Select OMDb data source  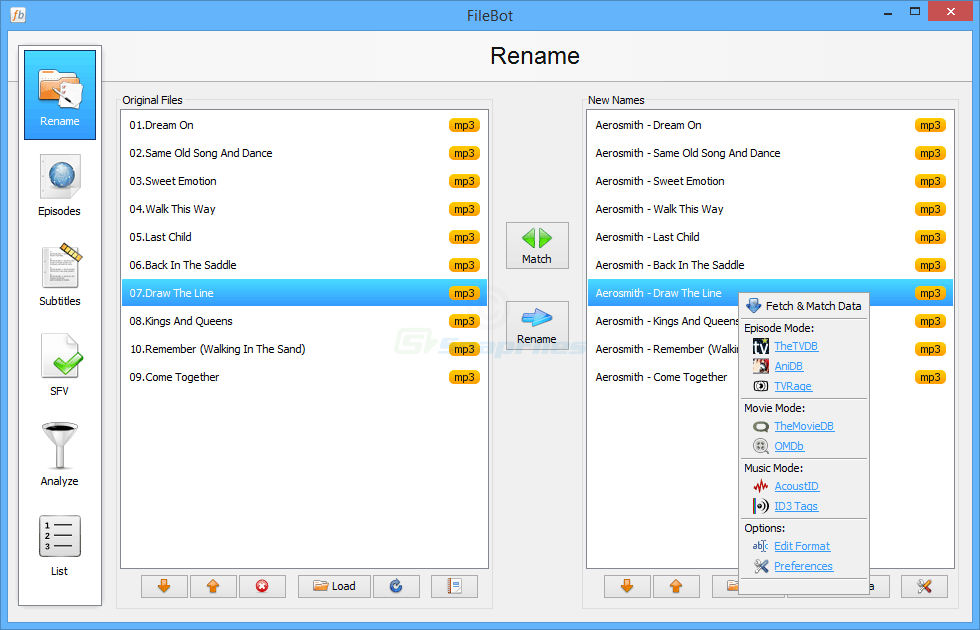pyautogui.click(x=789, y=446)
